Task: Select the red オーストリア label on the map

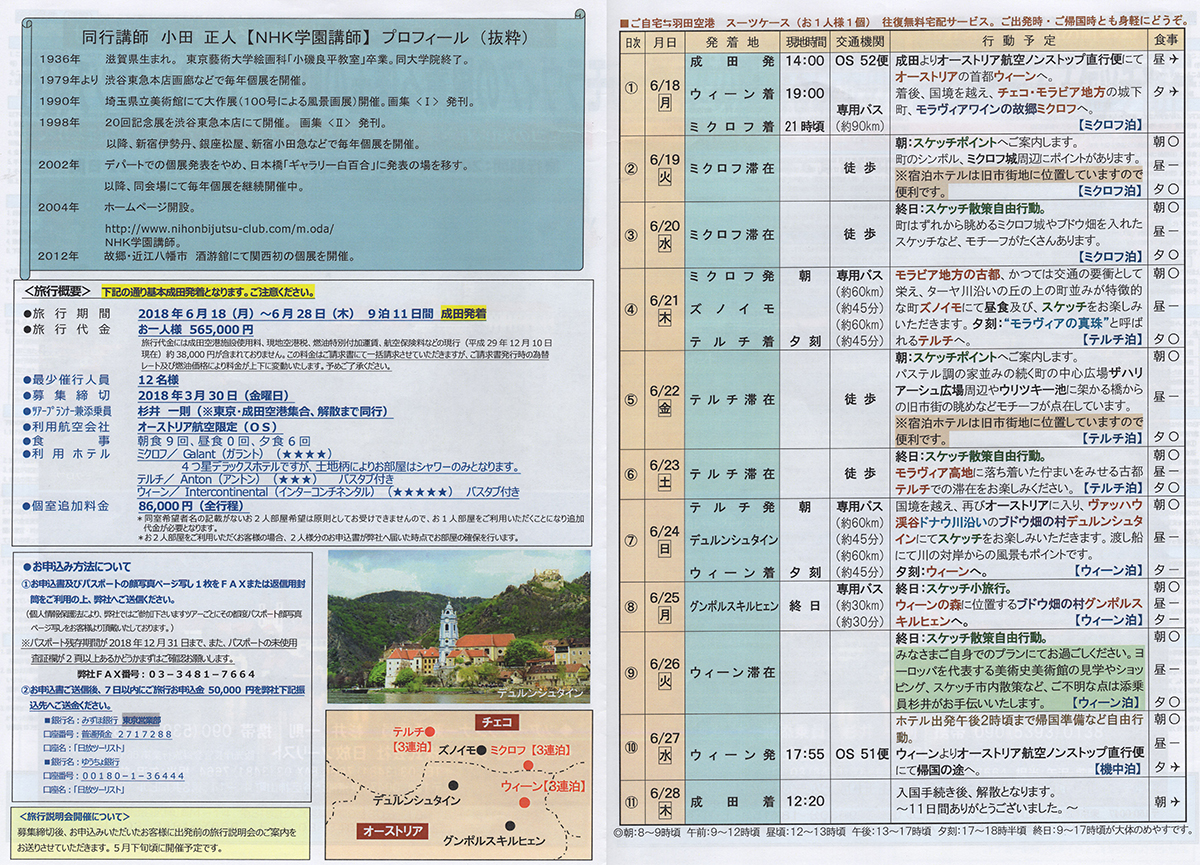Action: 394,832
